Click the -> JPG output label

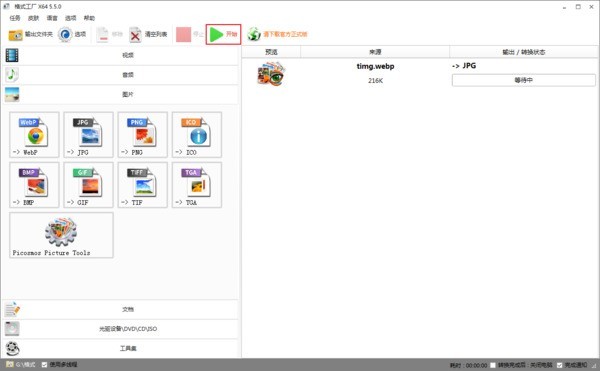(464, 66)
